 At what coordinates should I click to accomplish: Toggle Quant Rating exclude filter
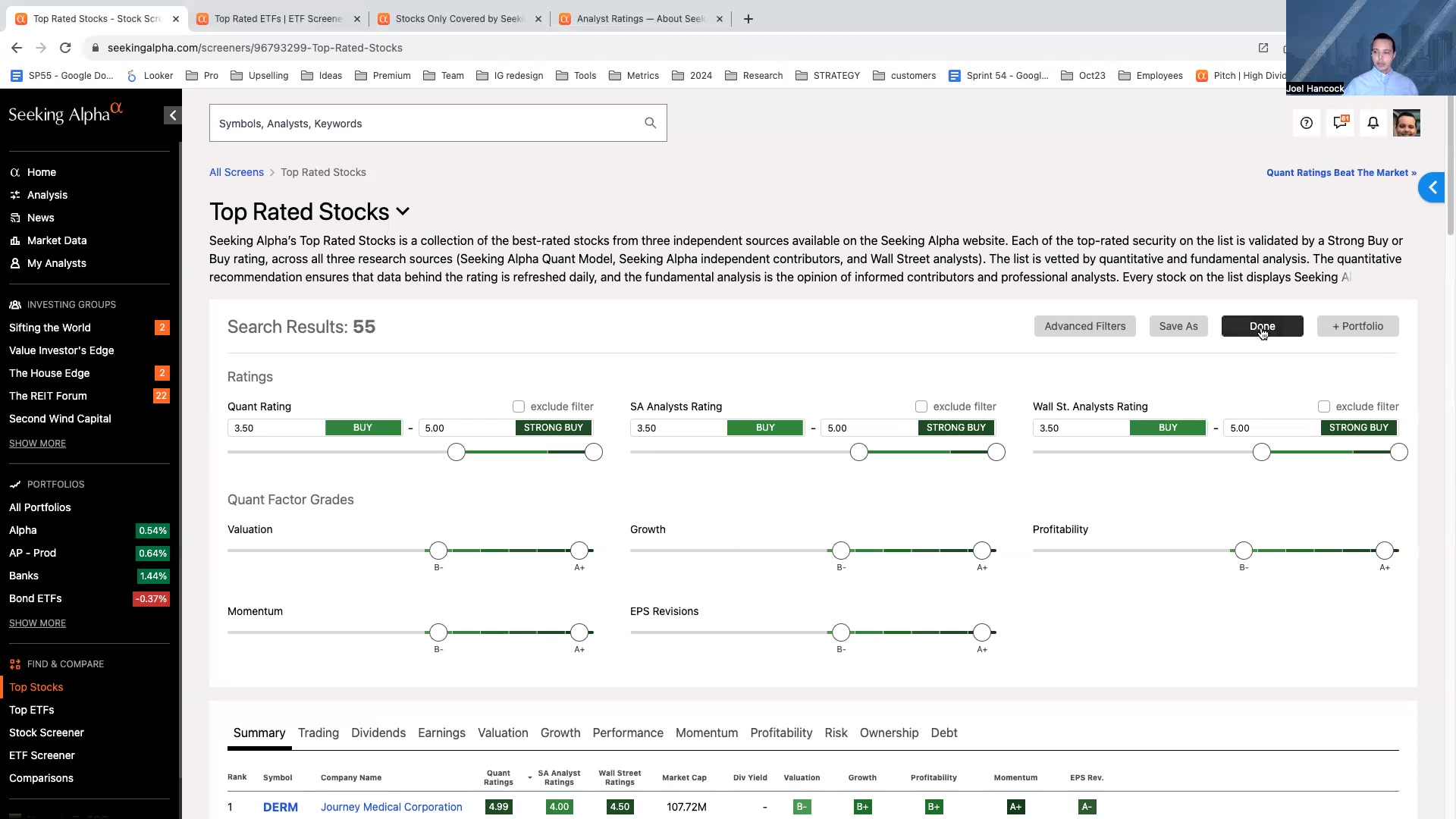pos(519,407)
